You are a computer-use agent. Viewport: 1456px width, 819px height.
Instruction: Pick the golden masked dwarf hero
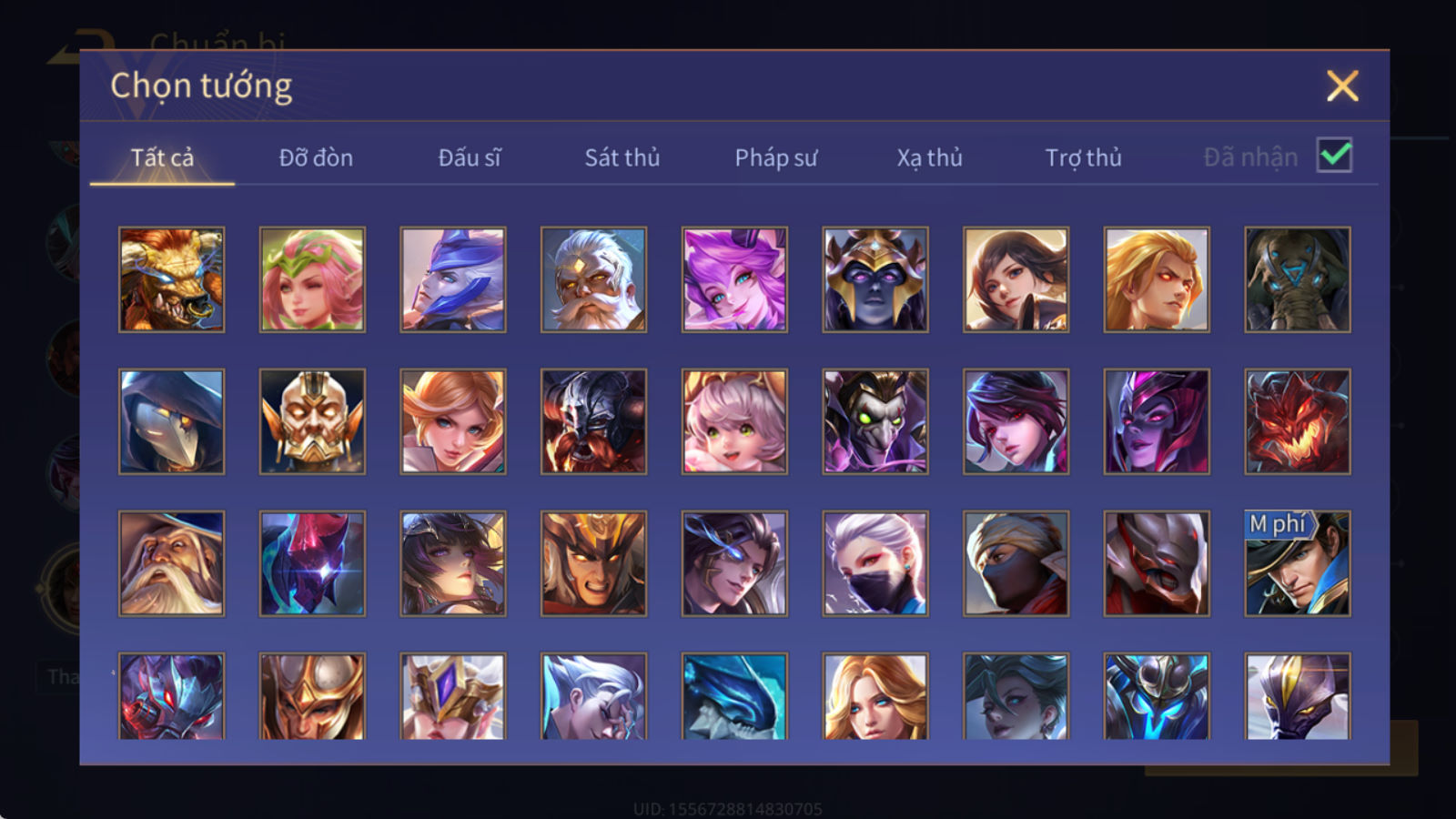[312, 421]
